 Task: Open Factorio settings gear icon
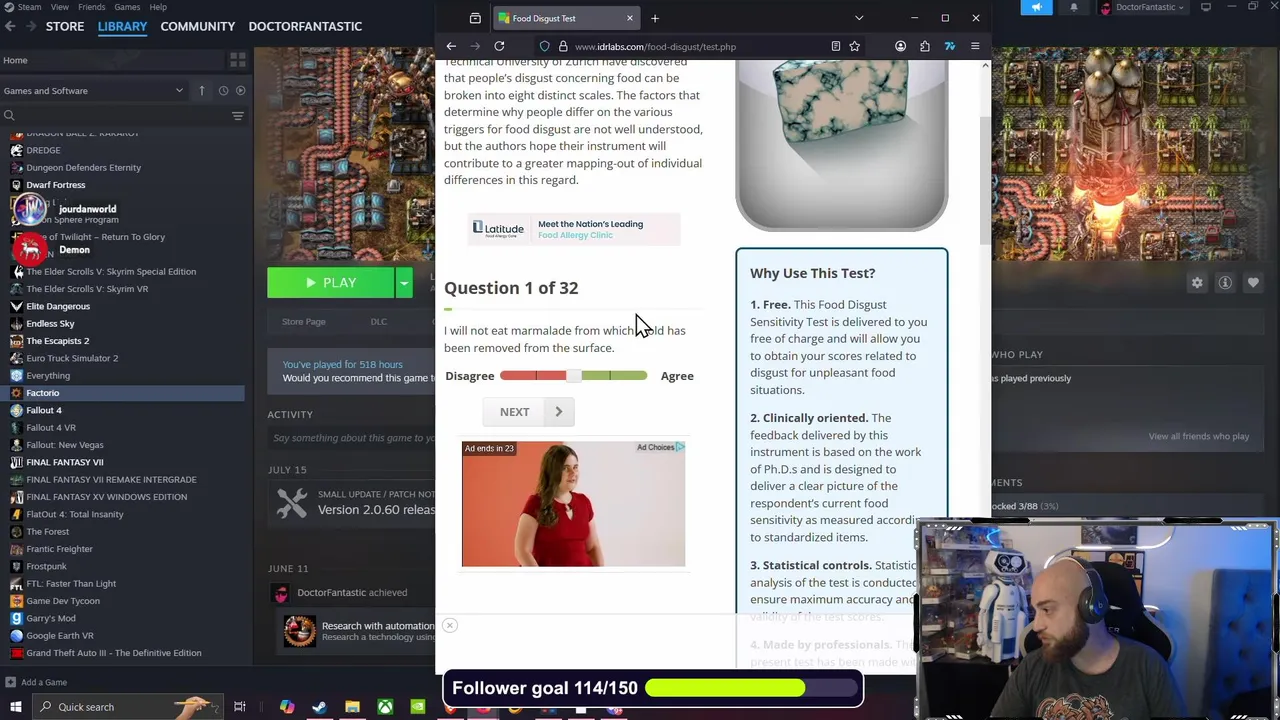point(1197,283)
